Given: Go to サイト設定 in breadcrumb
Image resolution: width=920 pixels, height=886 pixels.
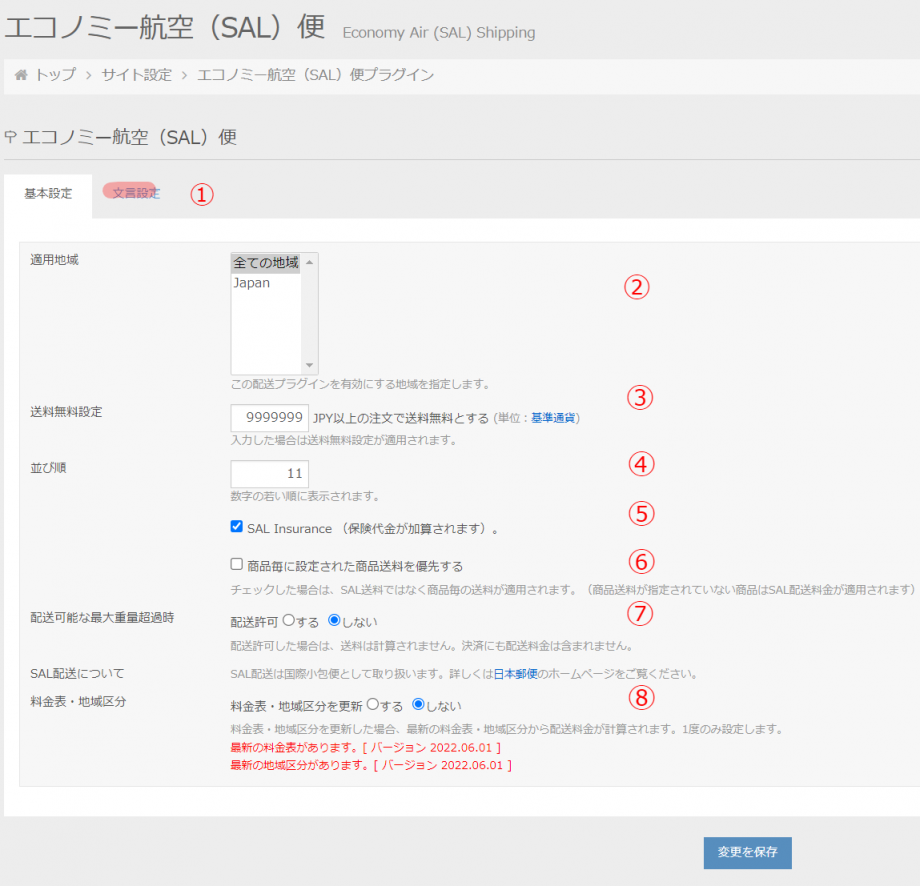Looking at the screenshot, I should pos(136,75).
